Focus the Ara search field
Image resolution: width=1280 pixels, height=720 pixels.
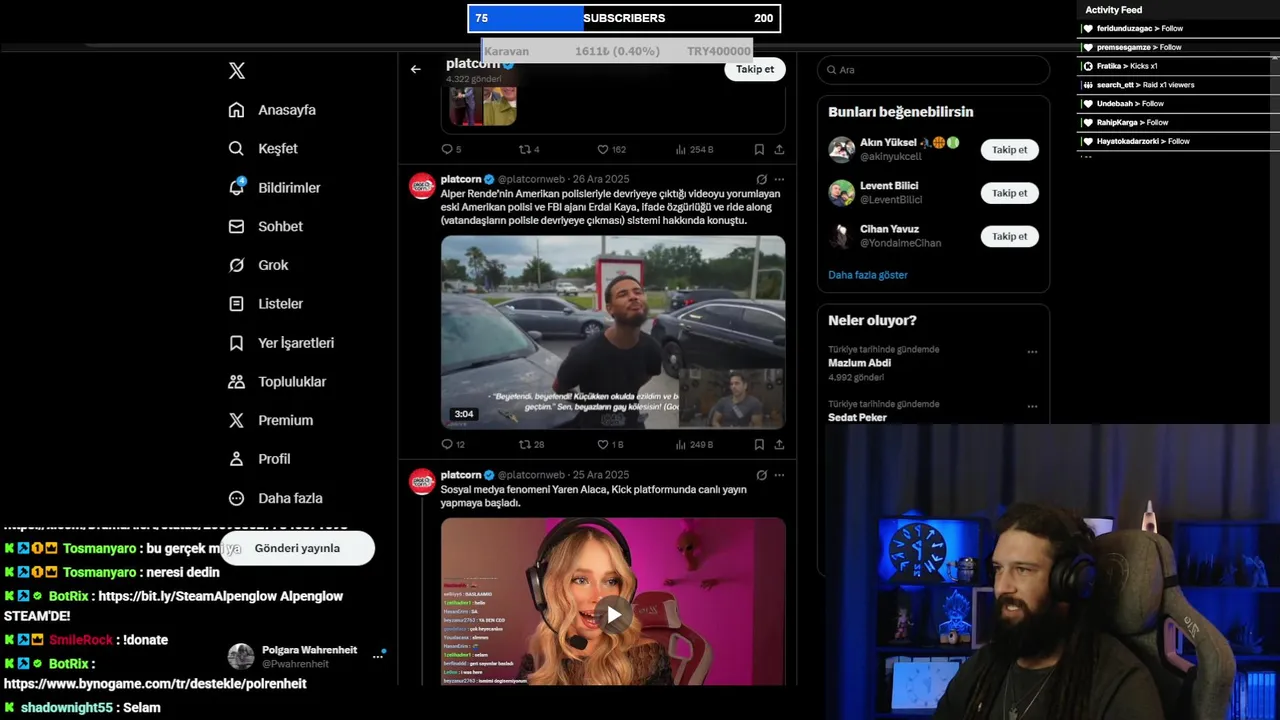[933, 70]
